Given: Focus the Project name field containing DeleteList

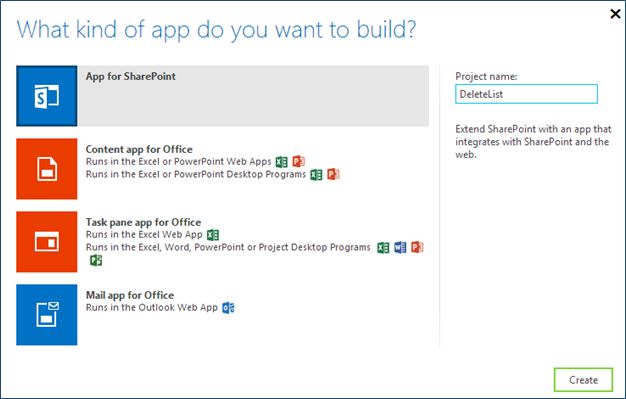Looking at the screenshot, I should coord(526,94).
